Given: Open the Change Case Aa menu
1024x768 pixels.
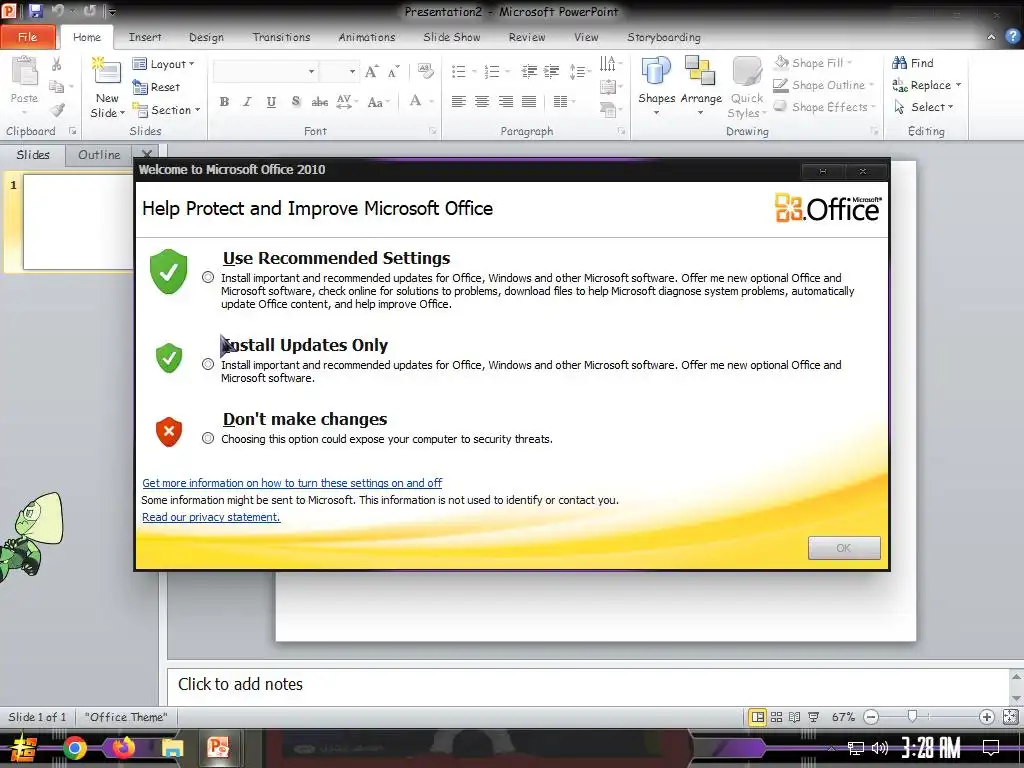Looking at the screenshot, I should pos(377,102).
